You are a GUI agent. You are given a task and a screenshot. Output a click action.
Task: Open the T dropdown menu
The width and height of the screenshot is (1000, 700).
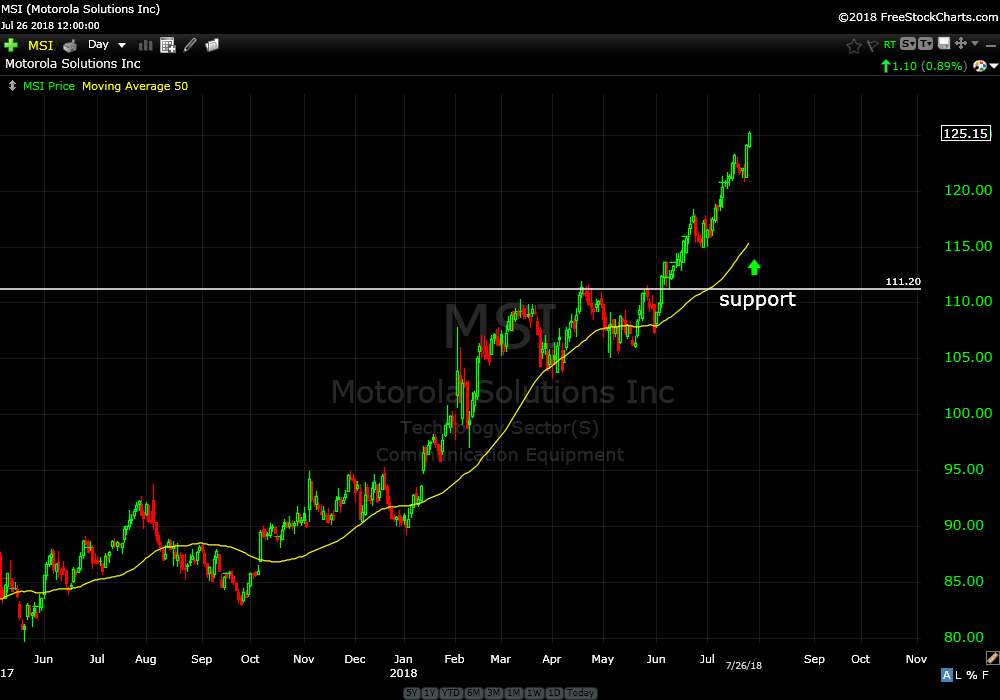point(925,44)
